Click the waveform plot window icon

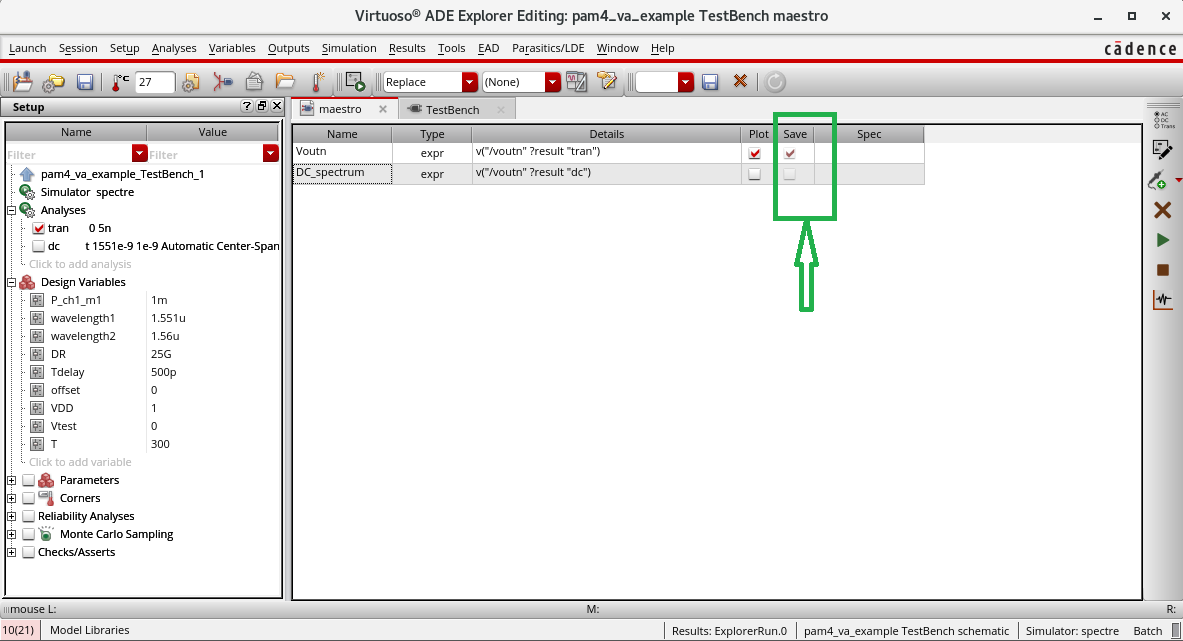point(576,81)
